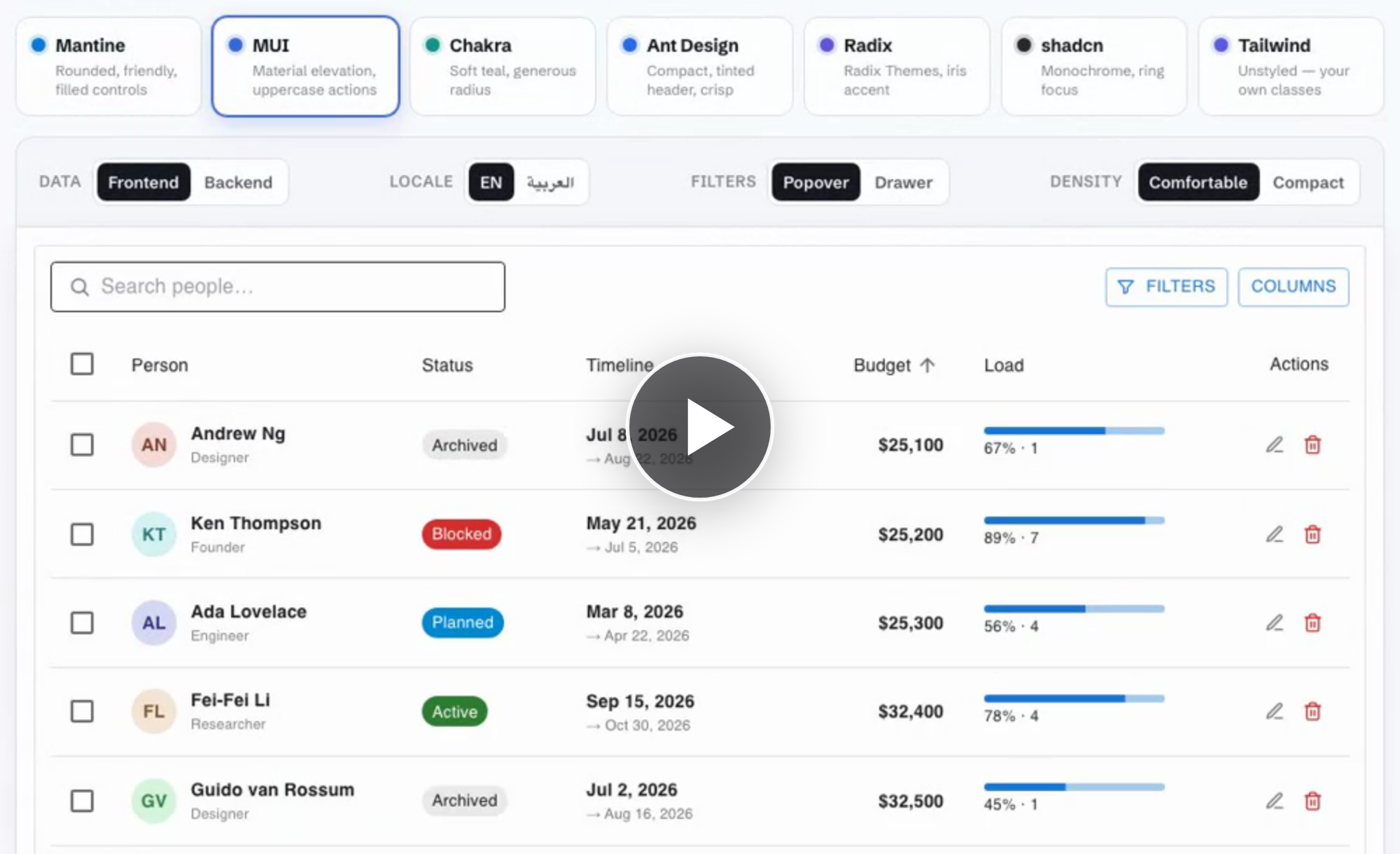Sort by the Budget column header

tap(882, 365)
